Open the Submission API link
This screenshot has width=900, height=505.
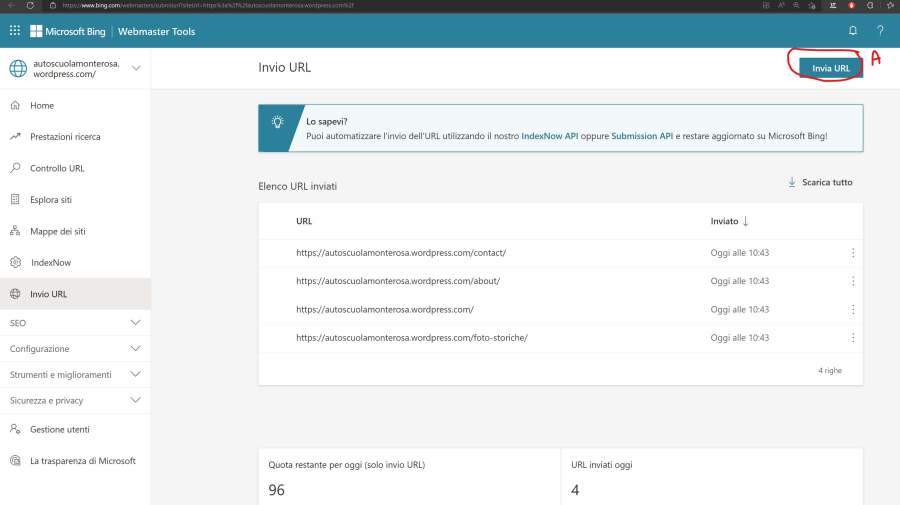[641, 135]
